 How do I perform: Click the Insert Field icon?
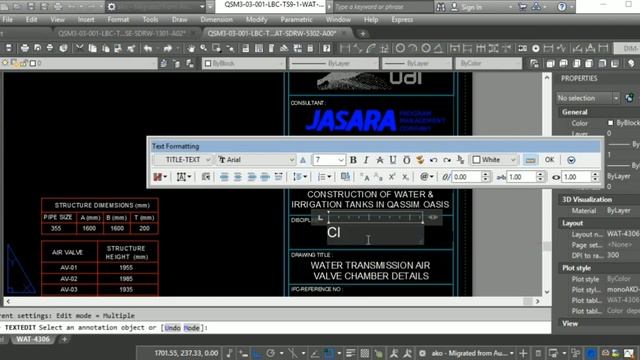coord(345,177)
